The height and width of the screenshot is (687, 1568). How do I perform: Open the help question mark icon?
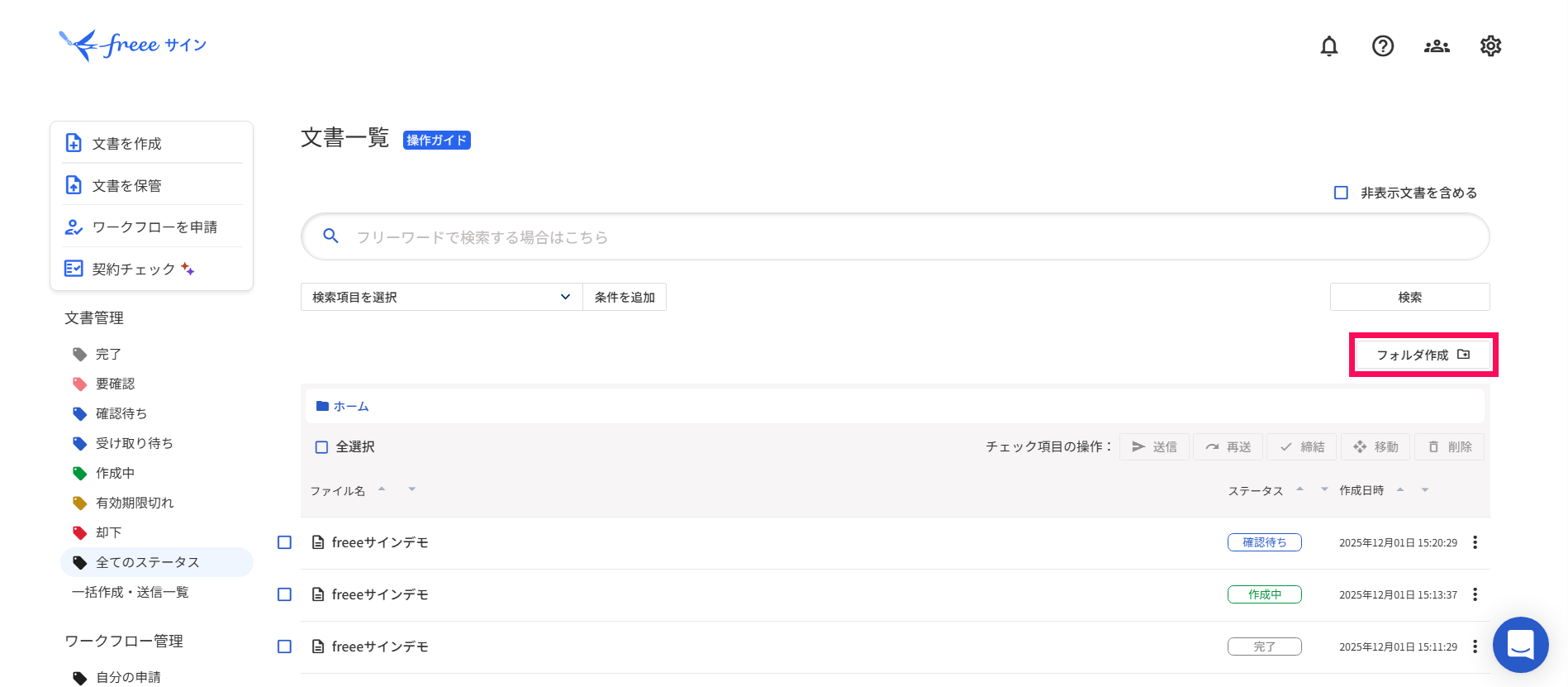(x=1382, y=46)
